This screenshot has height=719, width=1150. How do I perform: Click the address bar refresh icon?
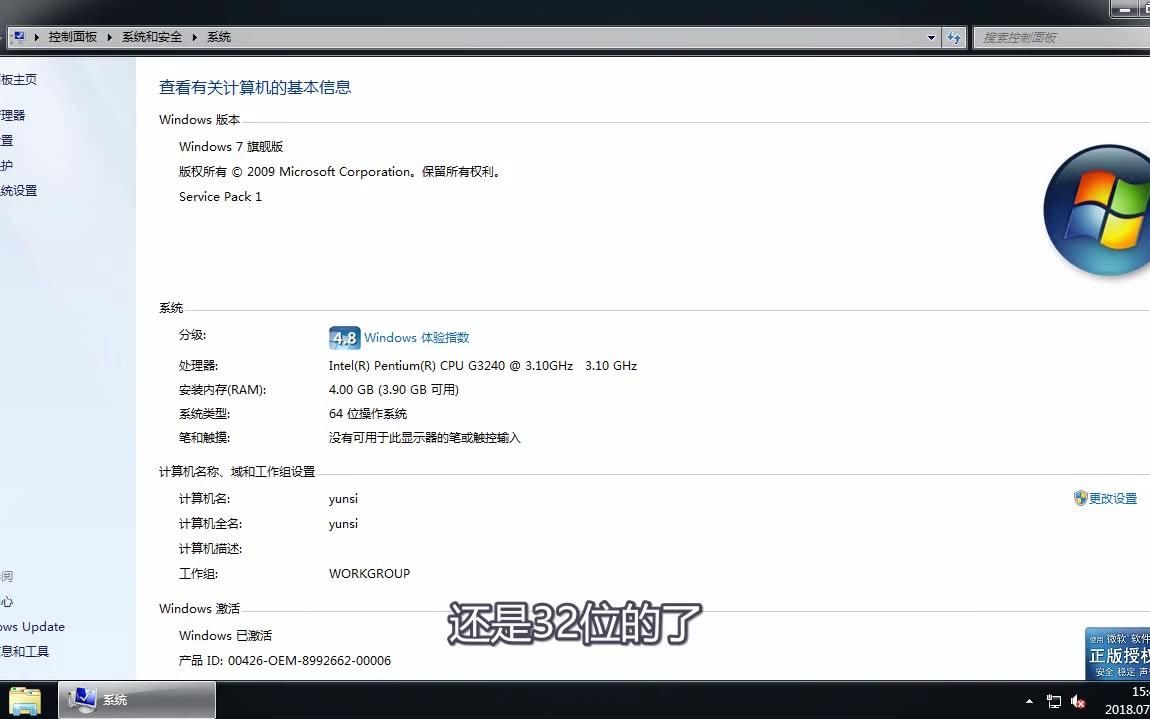pyautogui.click(x=953, y=37)
